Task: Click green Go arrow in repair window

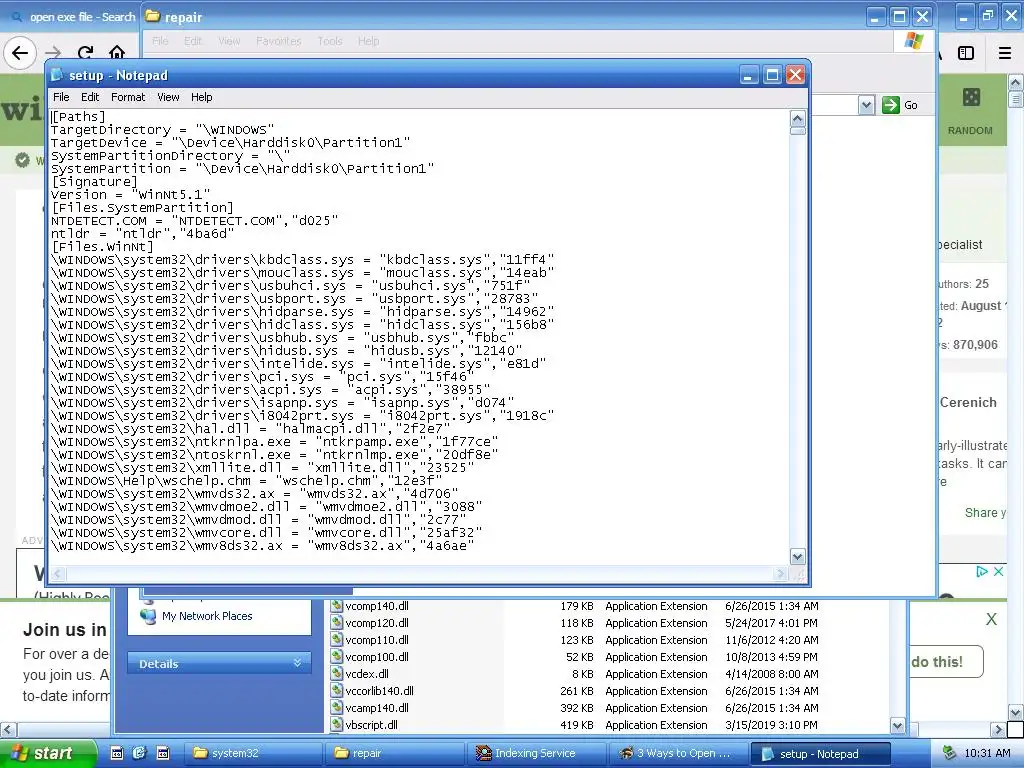Action: [x=891, y=105]
